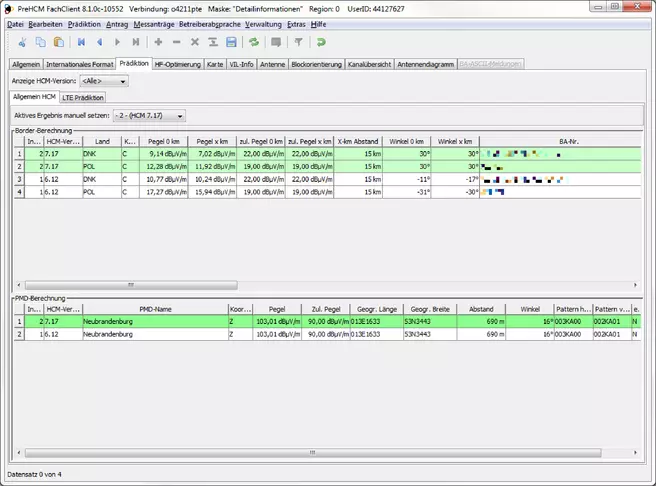
Task: Switch to Kanalübersicht tab
Action: click(369, 64)
